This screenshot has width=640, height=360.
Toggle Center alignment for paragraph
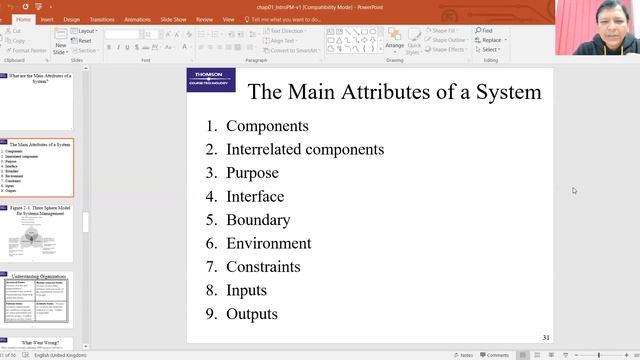(x=210, y=48)
